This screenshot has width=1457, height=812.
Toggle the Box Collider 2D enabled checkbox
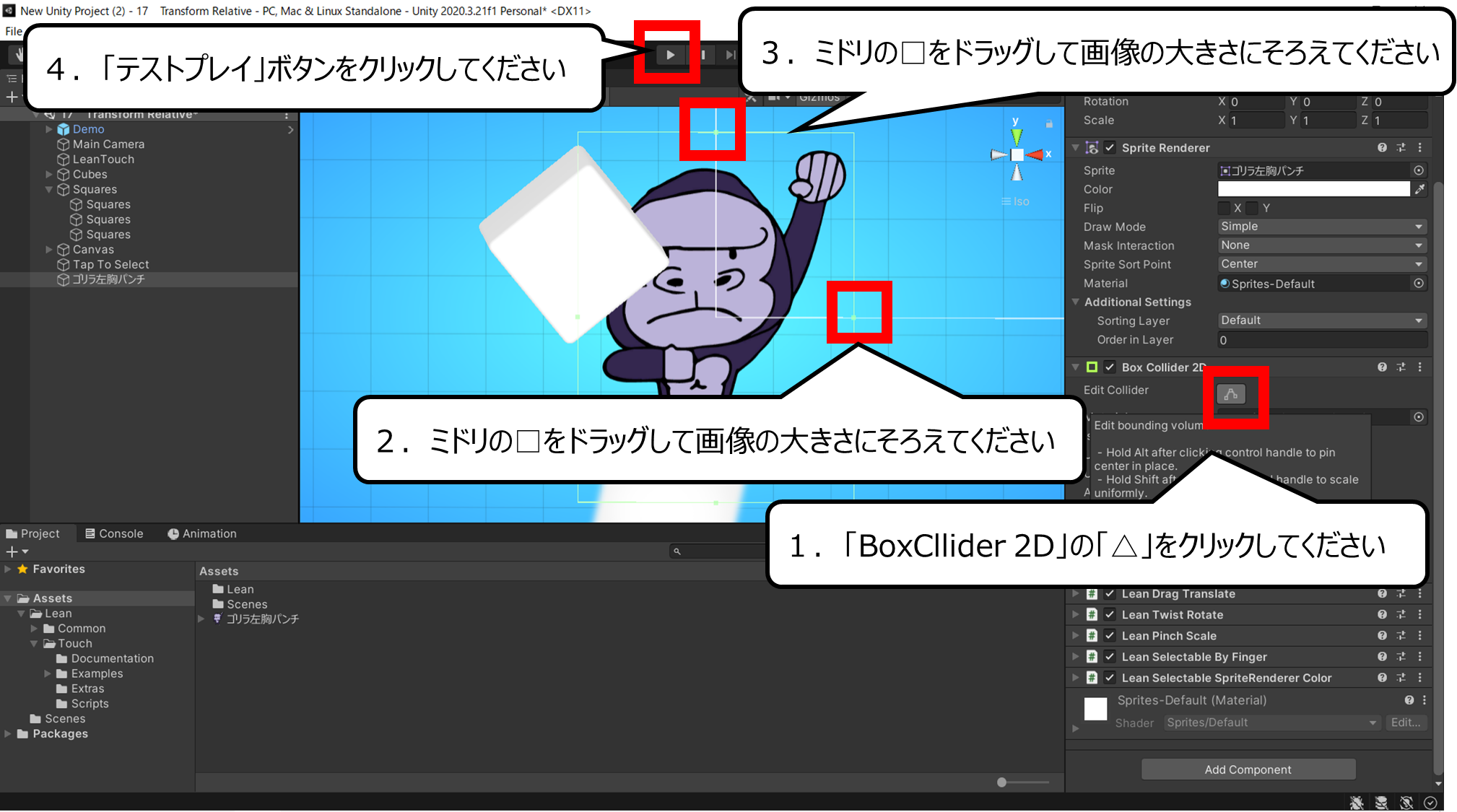pyautogui.click(x=1110, y=367)
